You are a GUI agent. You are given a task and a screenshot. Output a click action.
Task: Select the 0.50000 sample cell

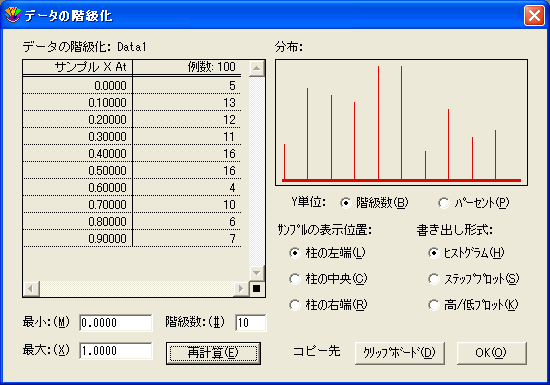pyautogui.click(x=78, y=170)
